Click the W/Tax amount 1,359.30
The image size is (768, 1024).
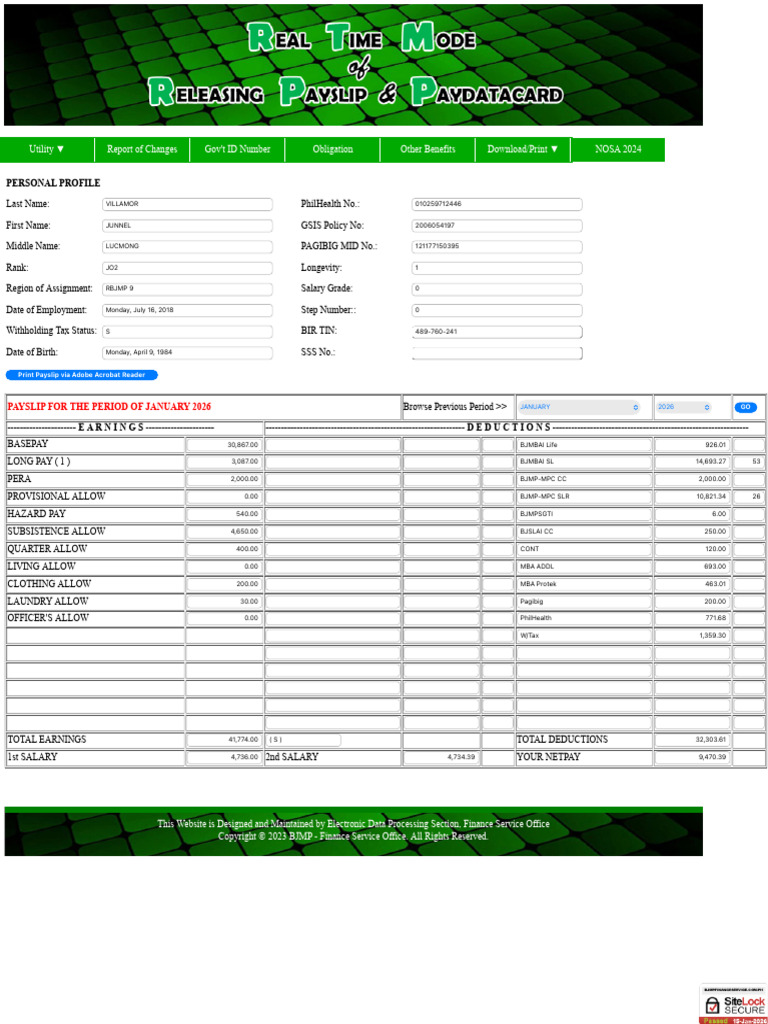[x=692, y=635]
